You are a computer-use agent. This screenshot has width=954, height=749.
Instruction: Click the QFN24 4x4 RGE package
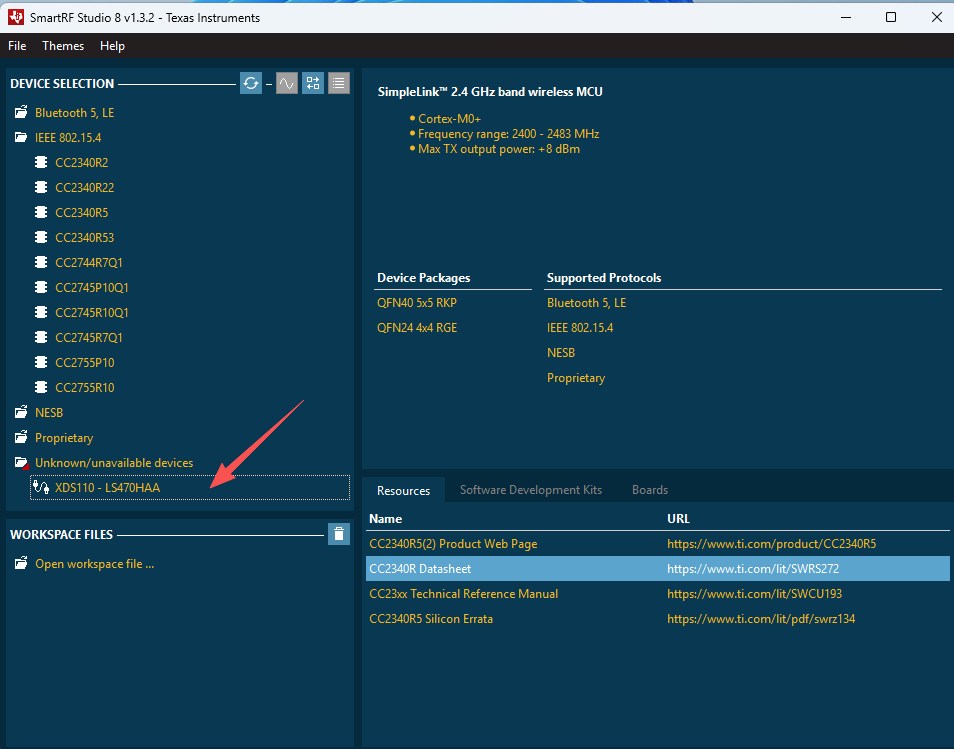click(x=417, y=327)
